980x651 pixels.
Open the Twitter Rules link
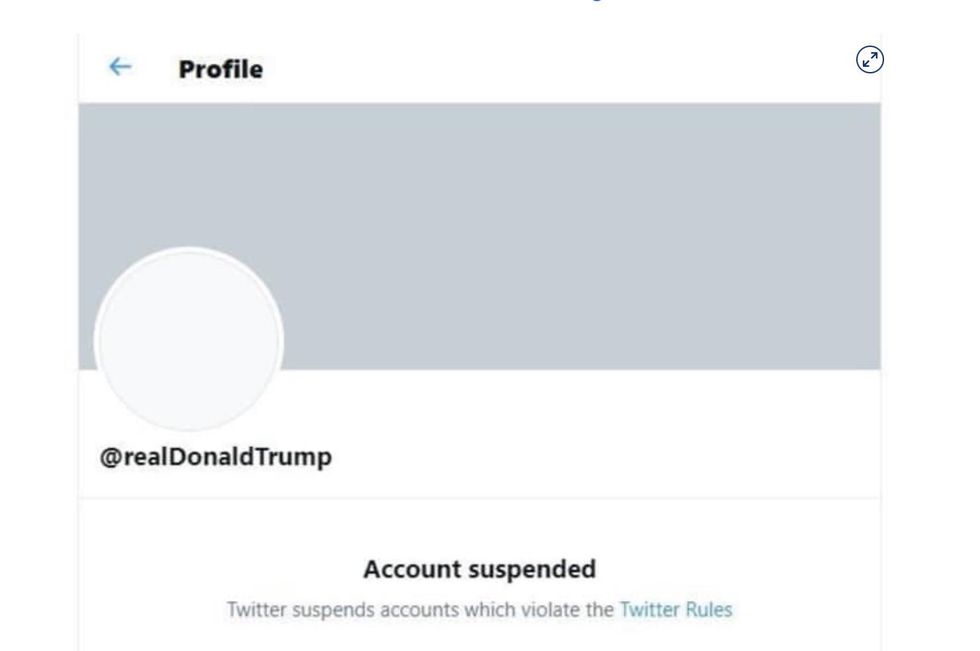click(676, 609)
